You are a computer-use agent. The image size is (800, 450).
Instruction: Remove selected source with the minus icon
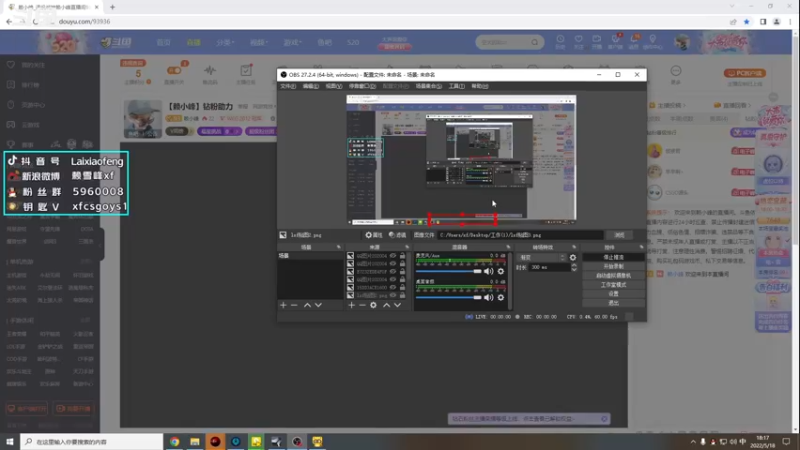click(362, 305)
